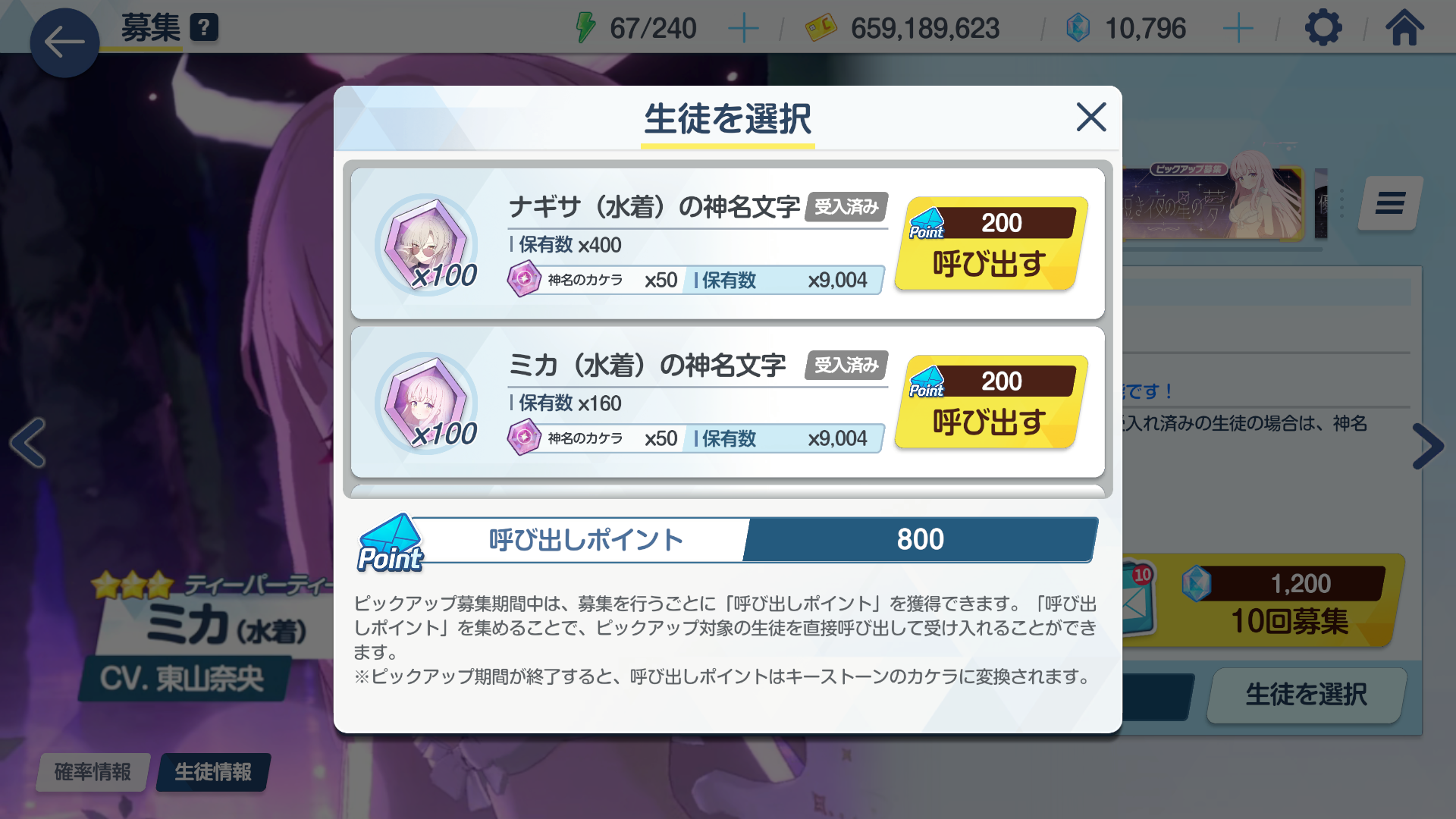Image resolution: width=1456 pixels, height=819 pixels.
Task: Add pyroxene with plus beside 10,796
Action: click(x=1238, y=29)
